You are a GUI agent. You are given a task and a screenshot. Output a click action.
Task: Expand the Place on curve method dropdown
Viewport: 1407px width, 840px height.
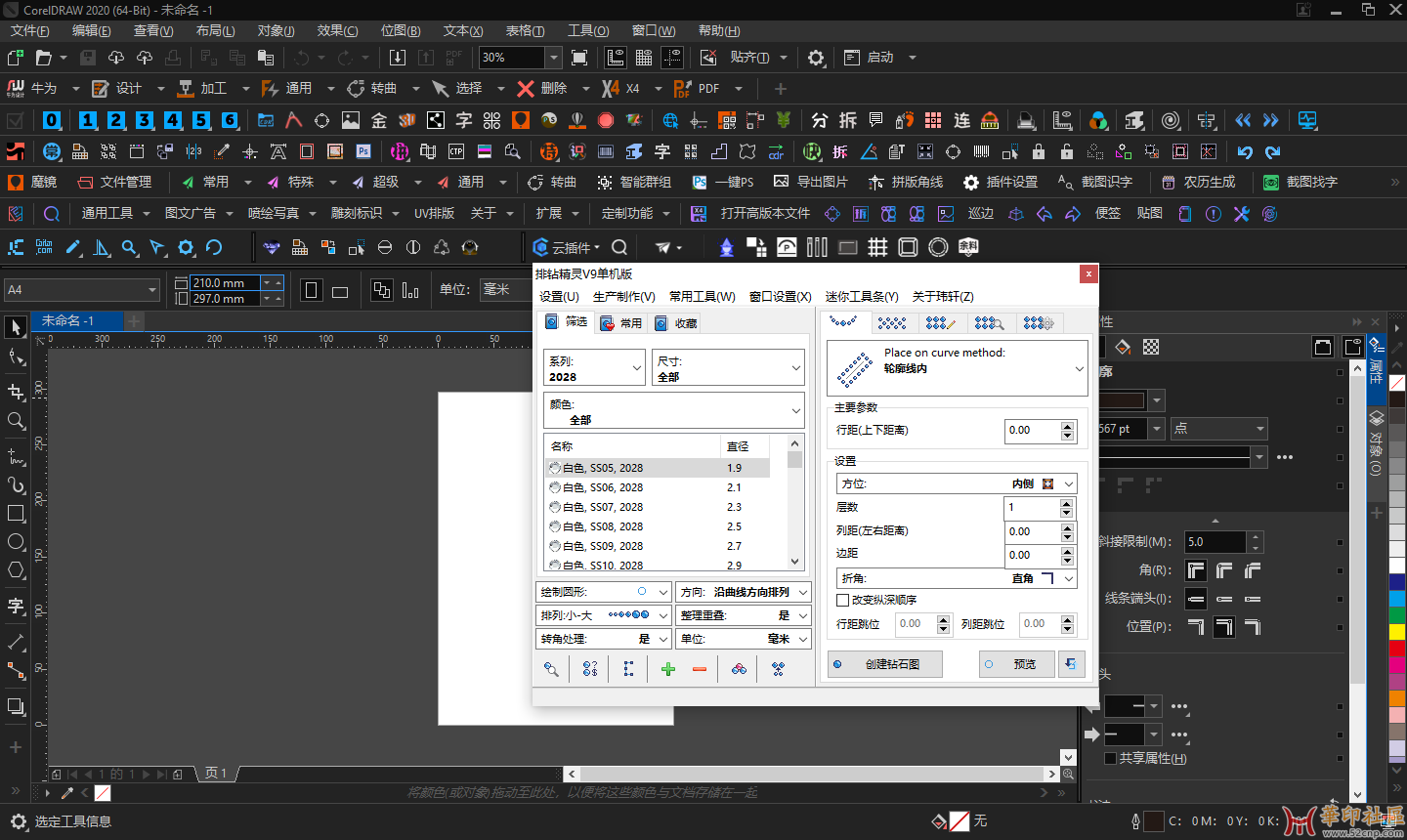958,368
